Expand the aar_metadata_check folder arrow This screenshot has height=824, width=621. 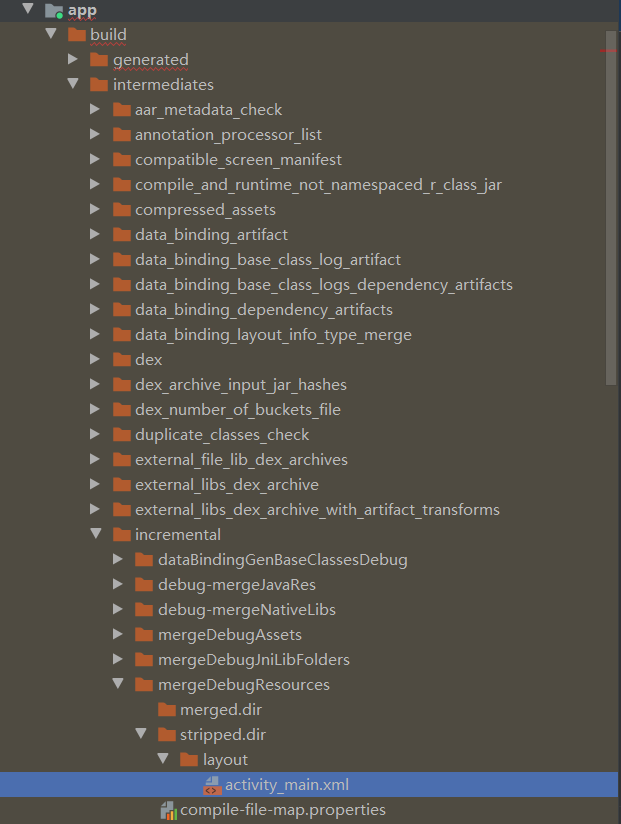(95, 109)
